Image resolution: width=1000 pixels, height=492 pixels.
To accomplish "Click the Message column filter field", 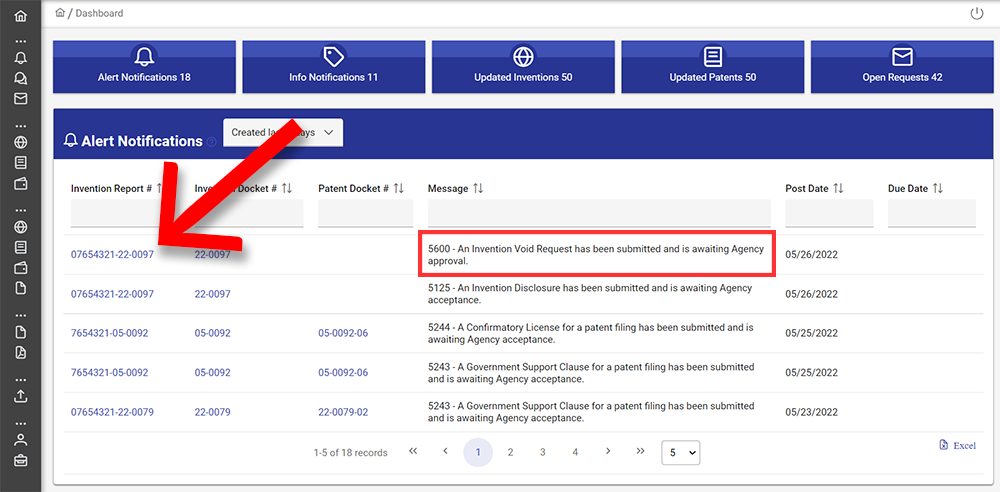I will (598, 213).
